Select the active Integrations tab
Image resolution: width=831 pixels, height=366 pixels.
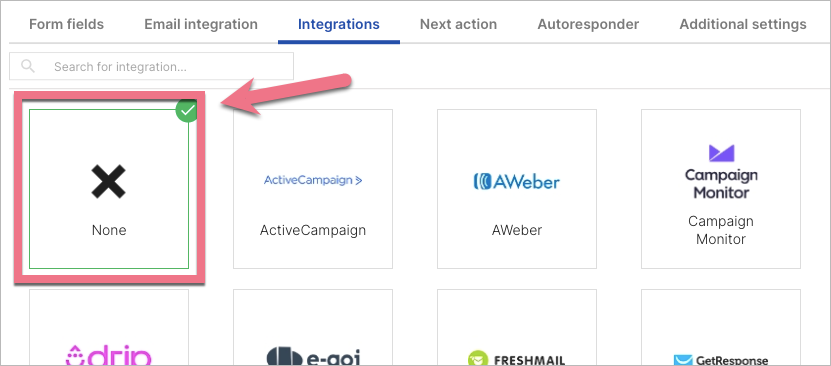(x=339, y=24)
